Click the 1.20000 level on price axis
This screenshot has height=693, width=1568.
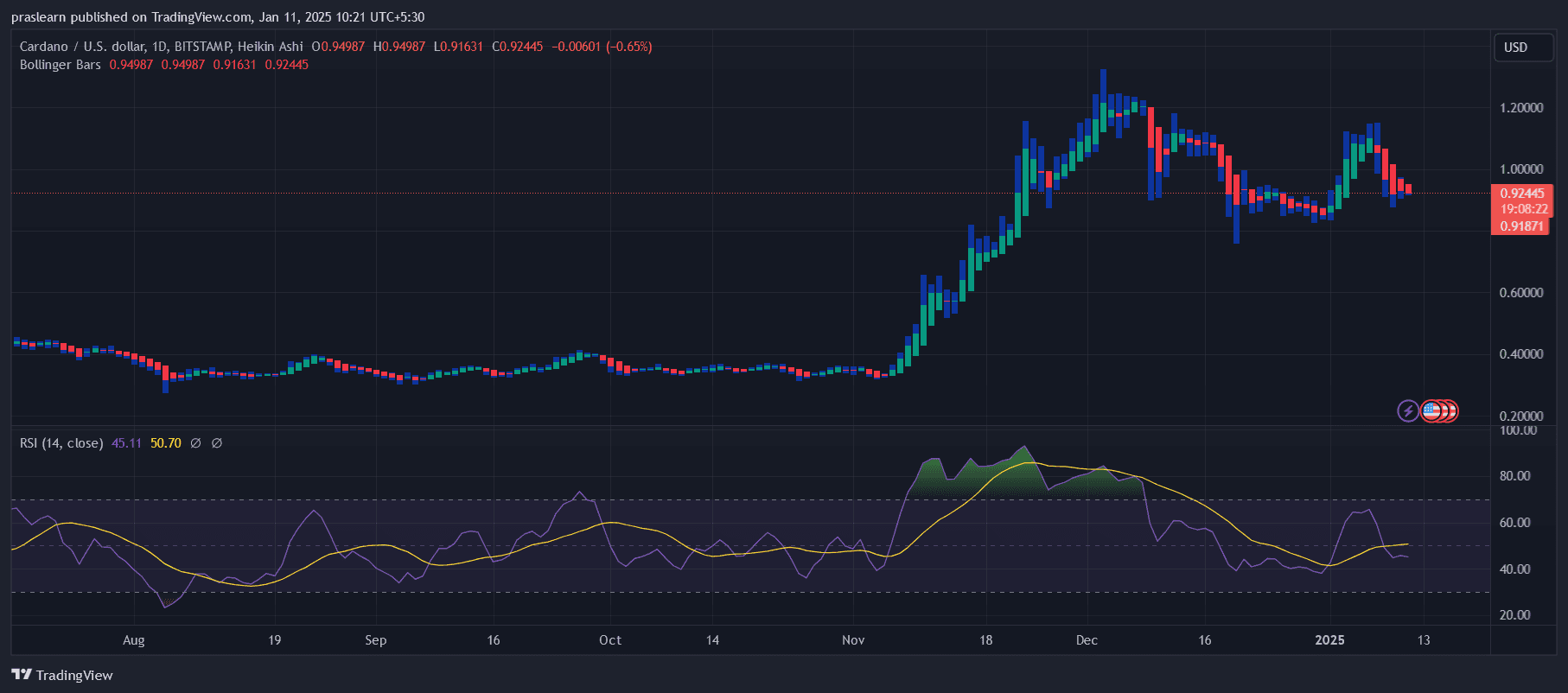(1521, 108)
